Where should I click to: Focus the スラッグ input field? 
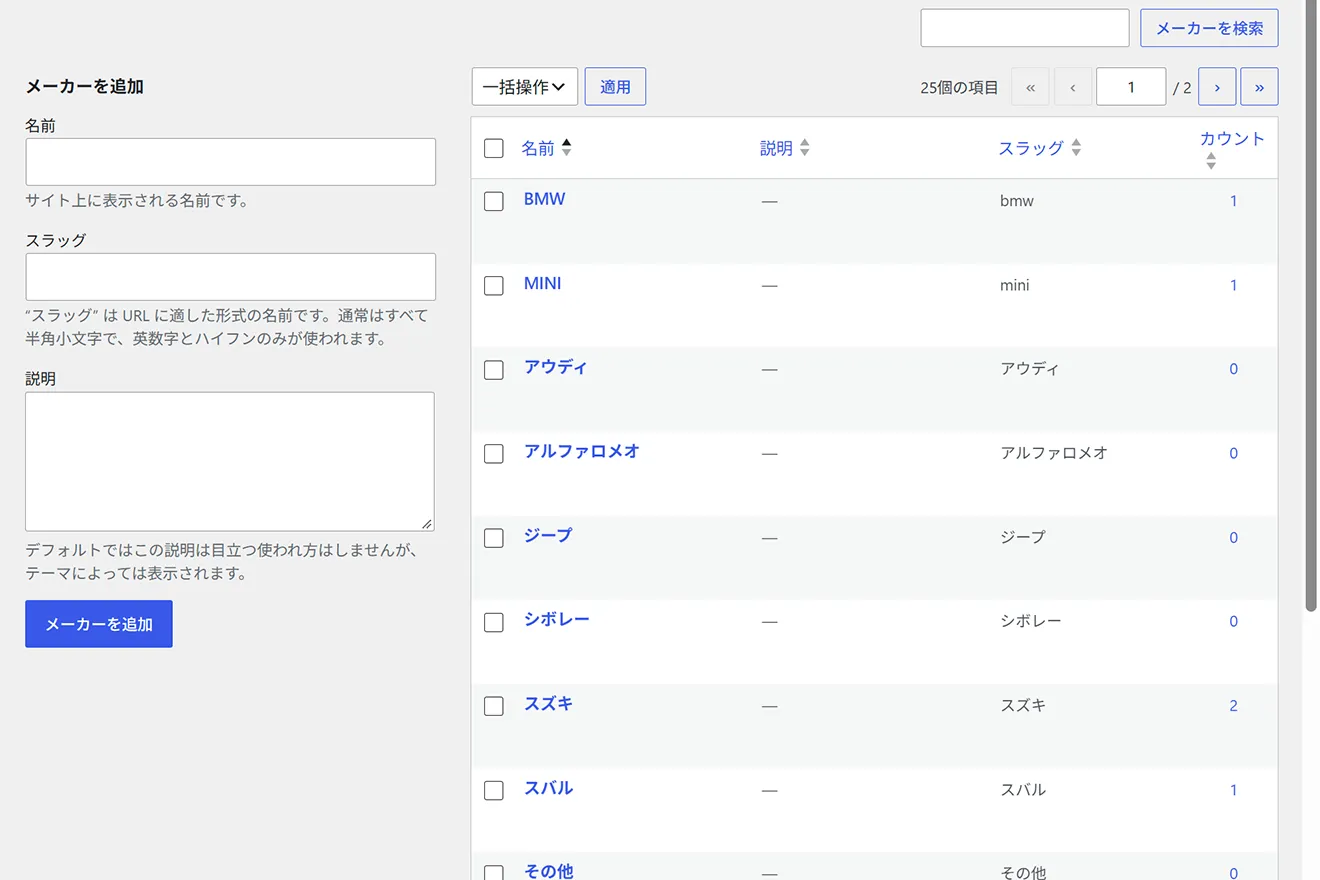231,277
